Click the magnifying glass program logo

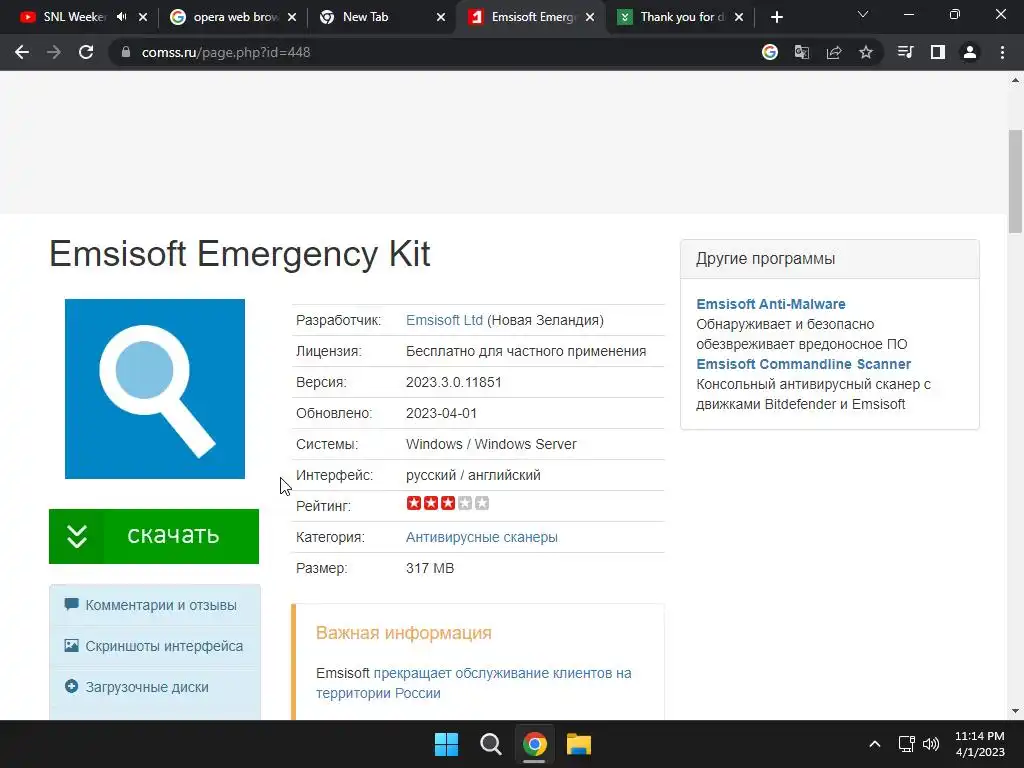tap(155, 389)
